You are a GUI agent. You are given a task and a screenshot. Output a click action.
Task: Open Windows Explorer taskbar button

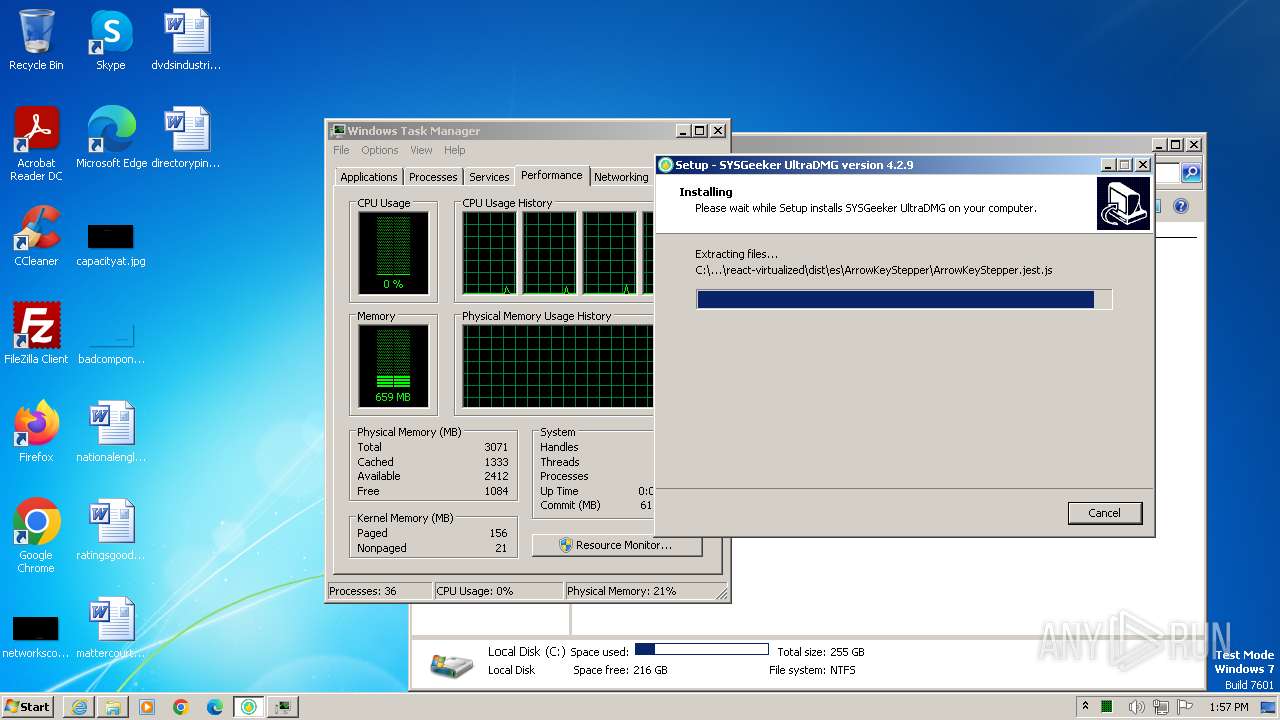tap(113, 707)
